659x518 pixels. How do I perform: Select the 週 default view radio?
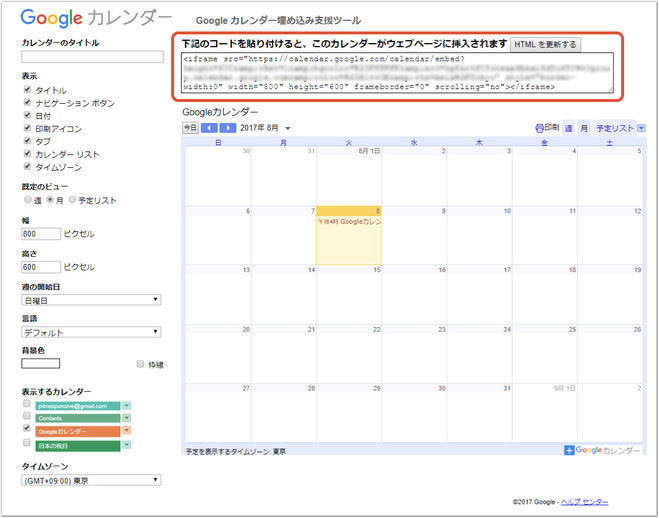tap(28, 200)
